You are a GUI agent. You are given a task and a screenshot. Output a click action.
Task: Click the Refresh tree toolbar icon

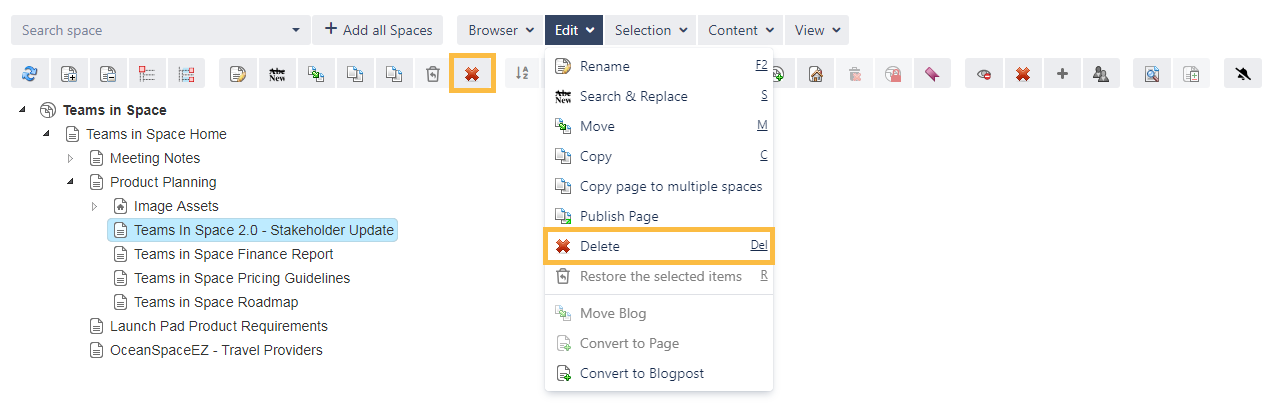point(30,73)
